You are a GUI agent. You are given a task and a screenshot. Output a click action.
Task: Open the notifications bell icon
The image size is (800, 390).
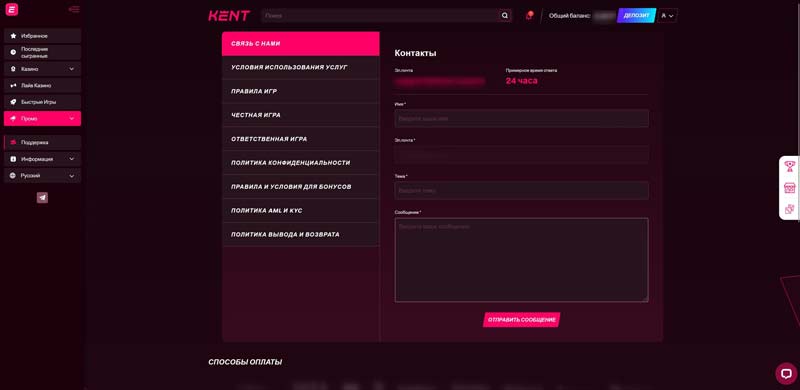point(529,16)
